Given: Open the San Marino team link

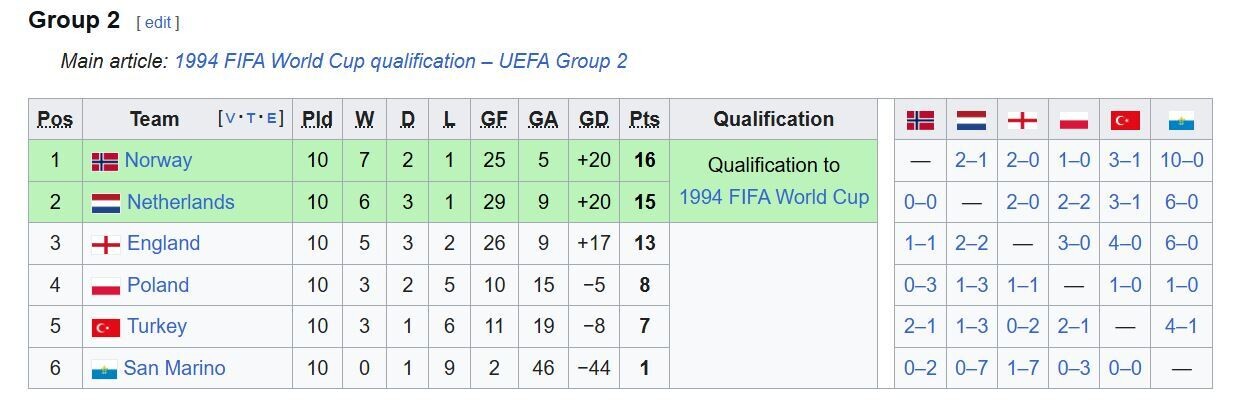Looking at the screenshot, I should pos(174,369).
